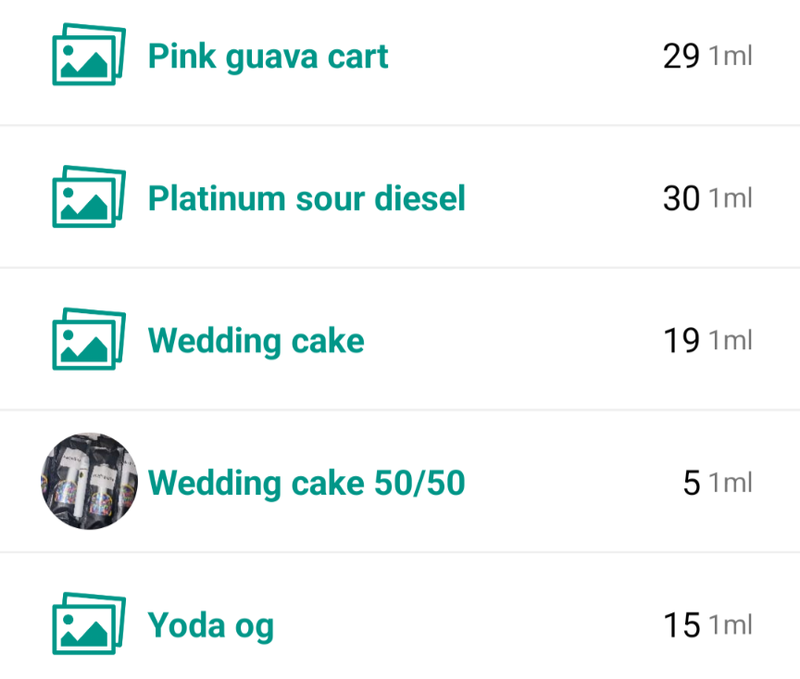Tap the Wedding cake image placeholder icon
800x679 pixels.
coord(88,340)
